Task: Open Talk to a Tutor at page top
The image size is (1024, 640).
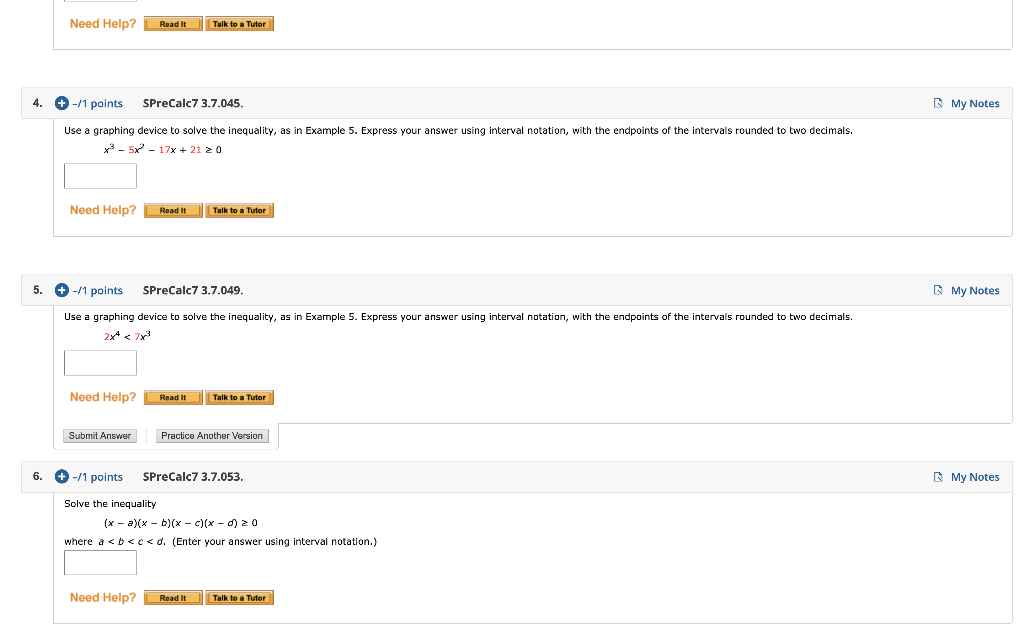Action: pyautogui.click(x=240, y=24)
